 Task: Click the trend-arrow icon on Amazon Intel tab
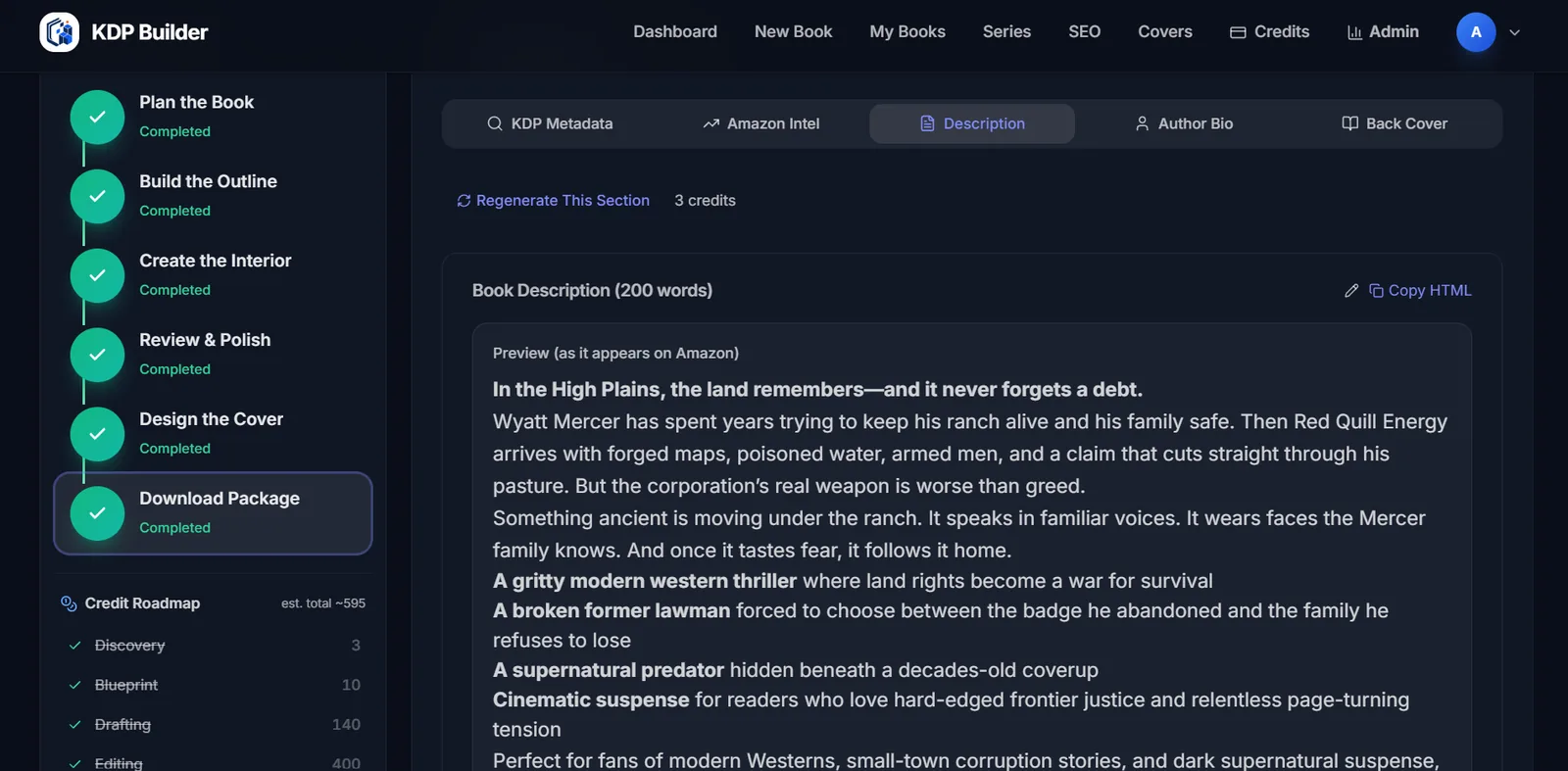click(711, 123)
